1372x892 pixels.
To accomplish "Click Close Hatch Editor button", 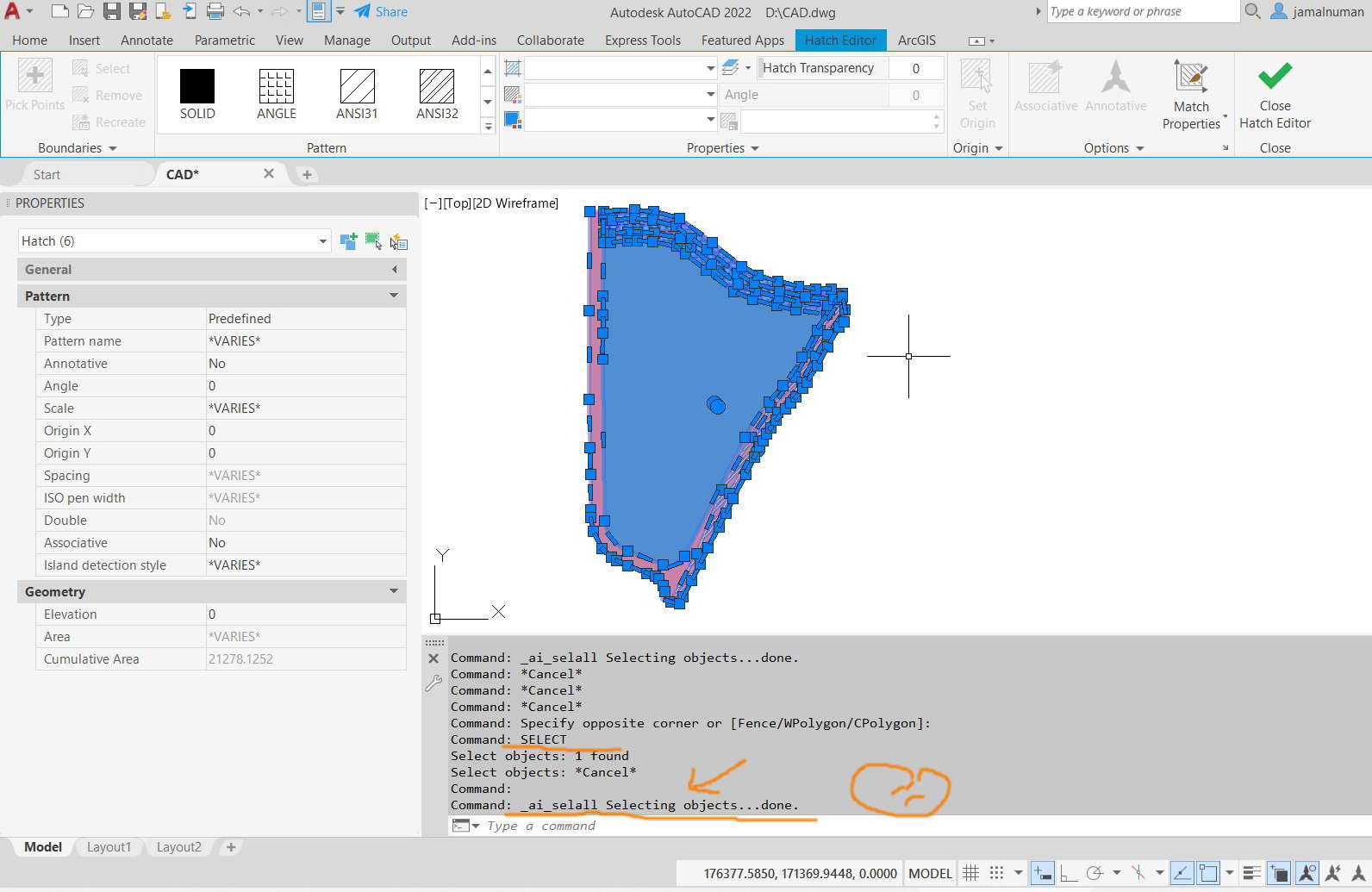I will coord(1275,95).
